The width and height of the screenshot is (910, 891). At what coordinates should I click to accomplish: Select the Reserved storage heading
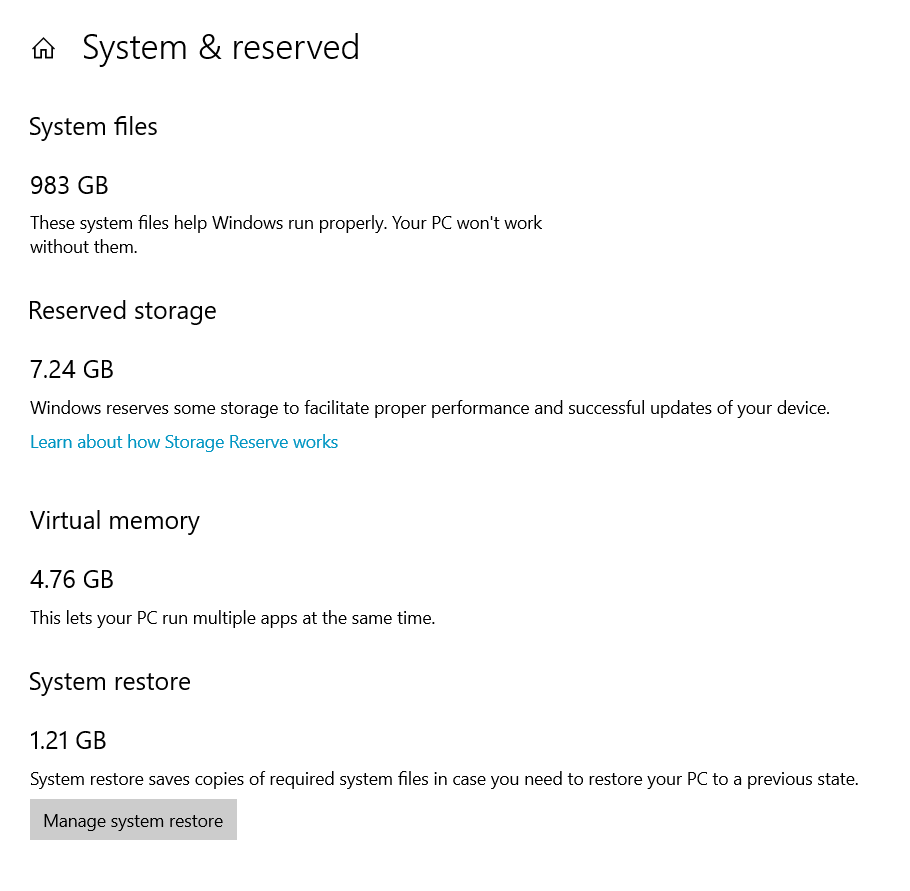coord(122,311)
